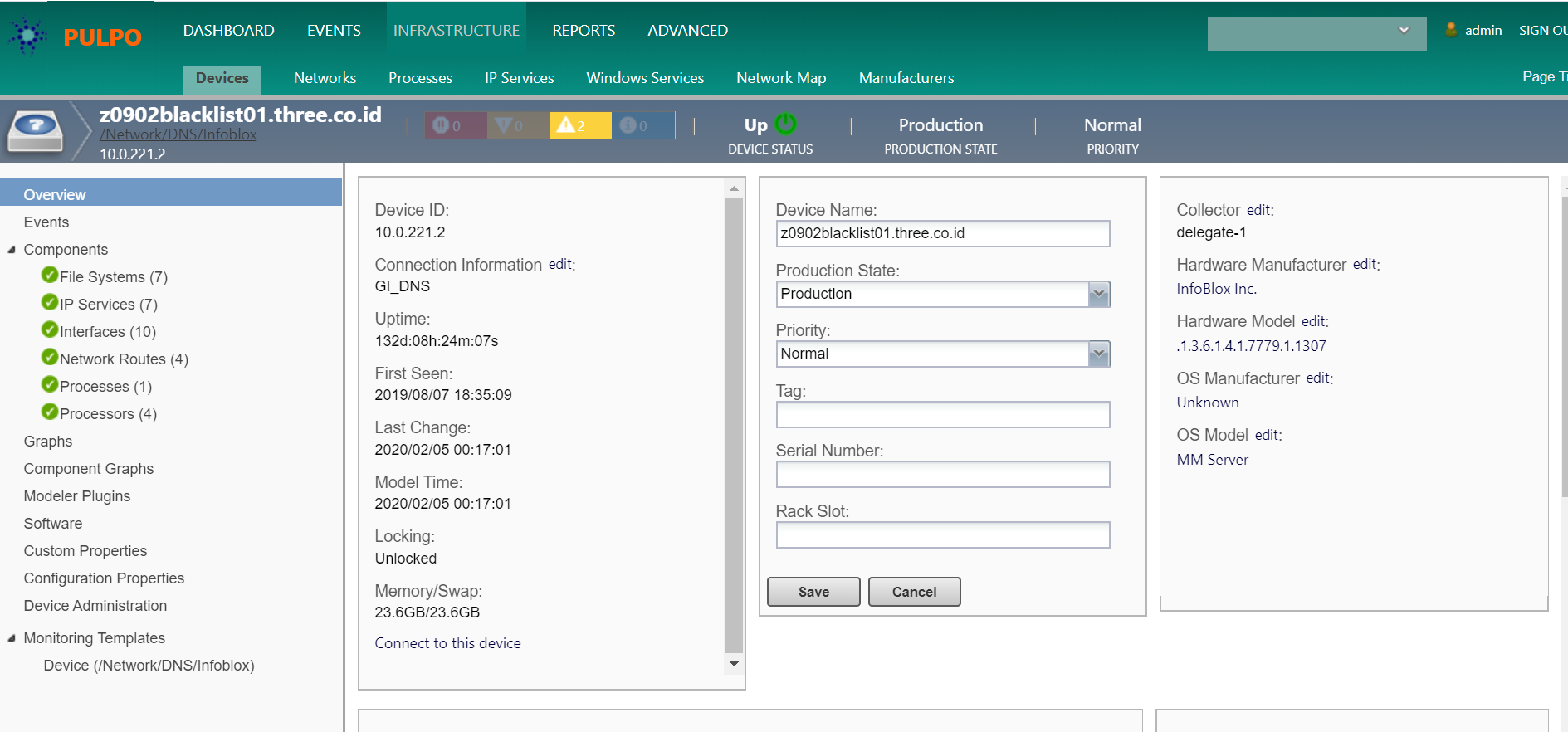This screenshot has width=1568, height=732.
Task: Collapse the Components tree section
Action: click(x=12, y=250)
